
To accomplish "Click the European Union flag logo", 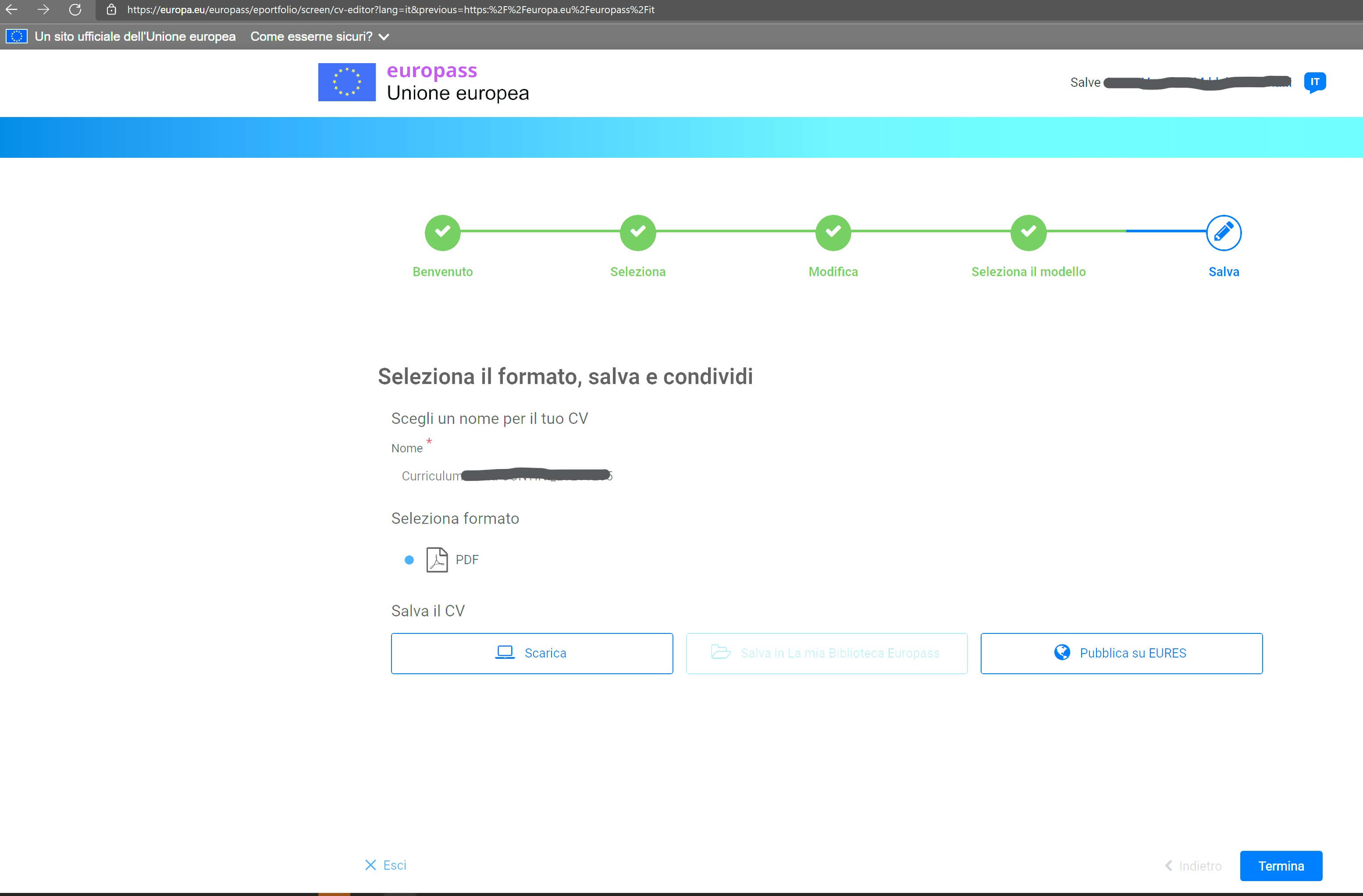I will 346,82.
